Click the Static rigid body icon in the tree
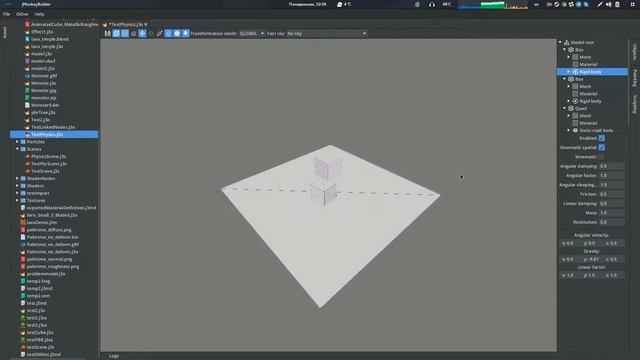 tap(575, 131)
